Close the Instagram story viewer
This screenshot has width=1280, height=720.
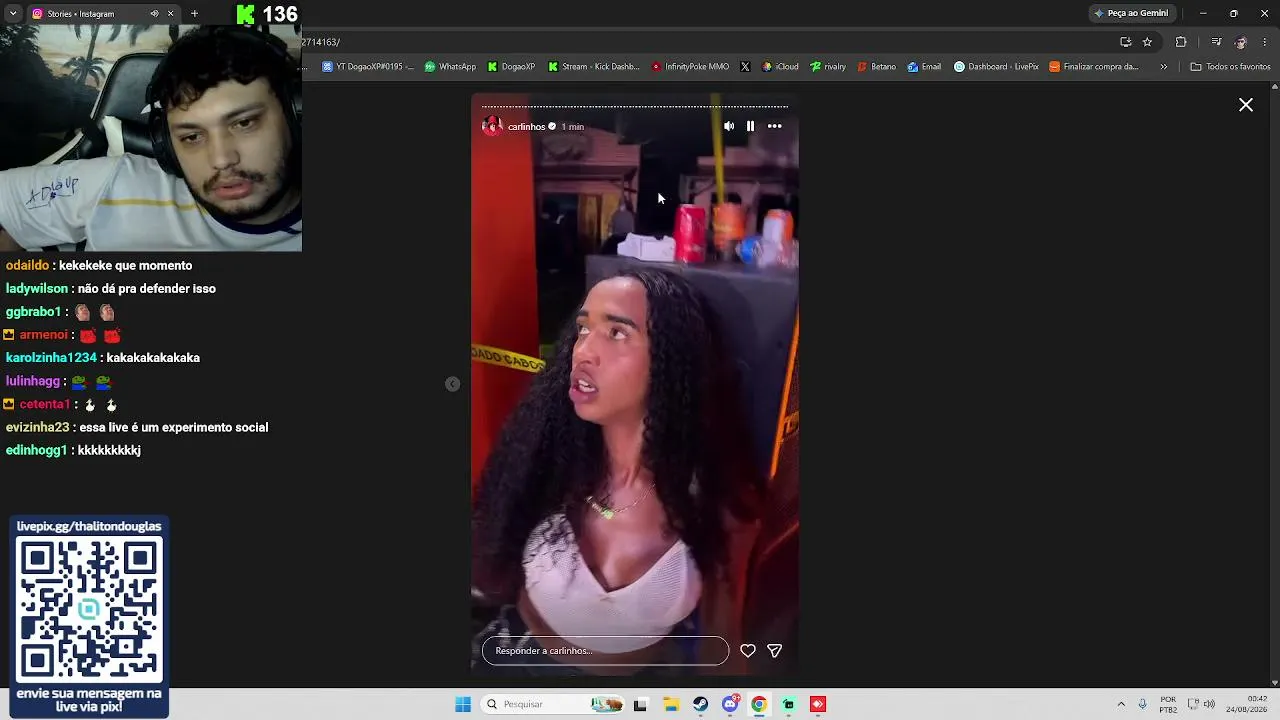pos(1246,105)
